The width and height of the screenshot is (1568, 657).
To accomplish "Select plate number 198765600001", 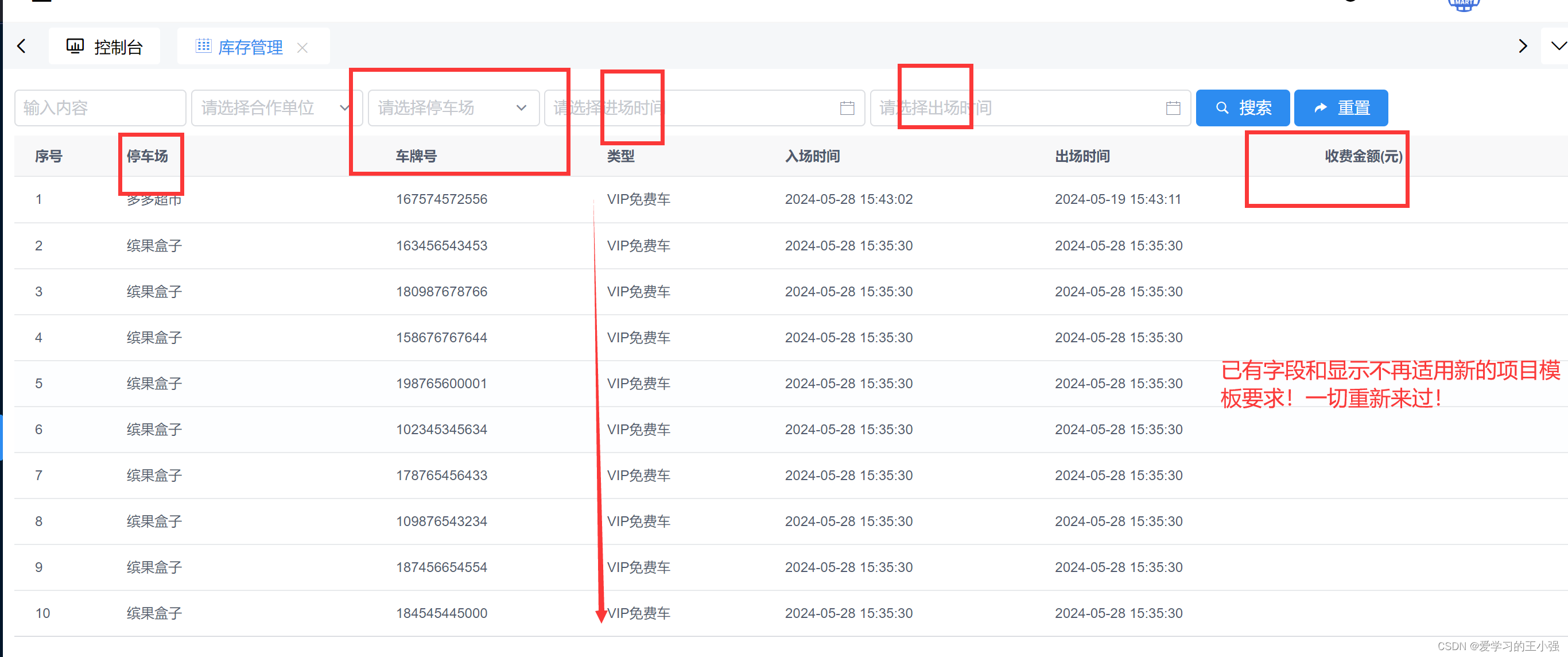I will click(x=442, y=384).
